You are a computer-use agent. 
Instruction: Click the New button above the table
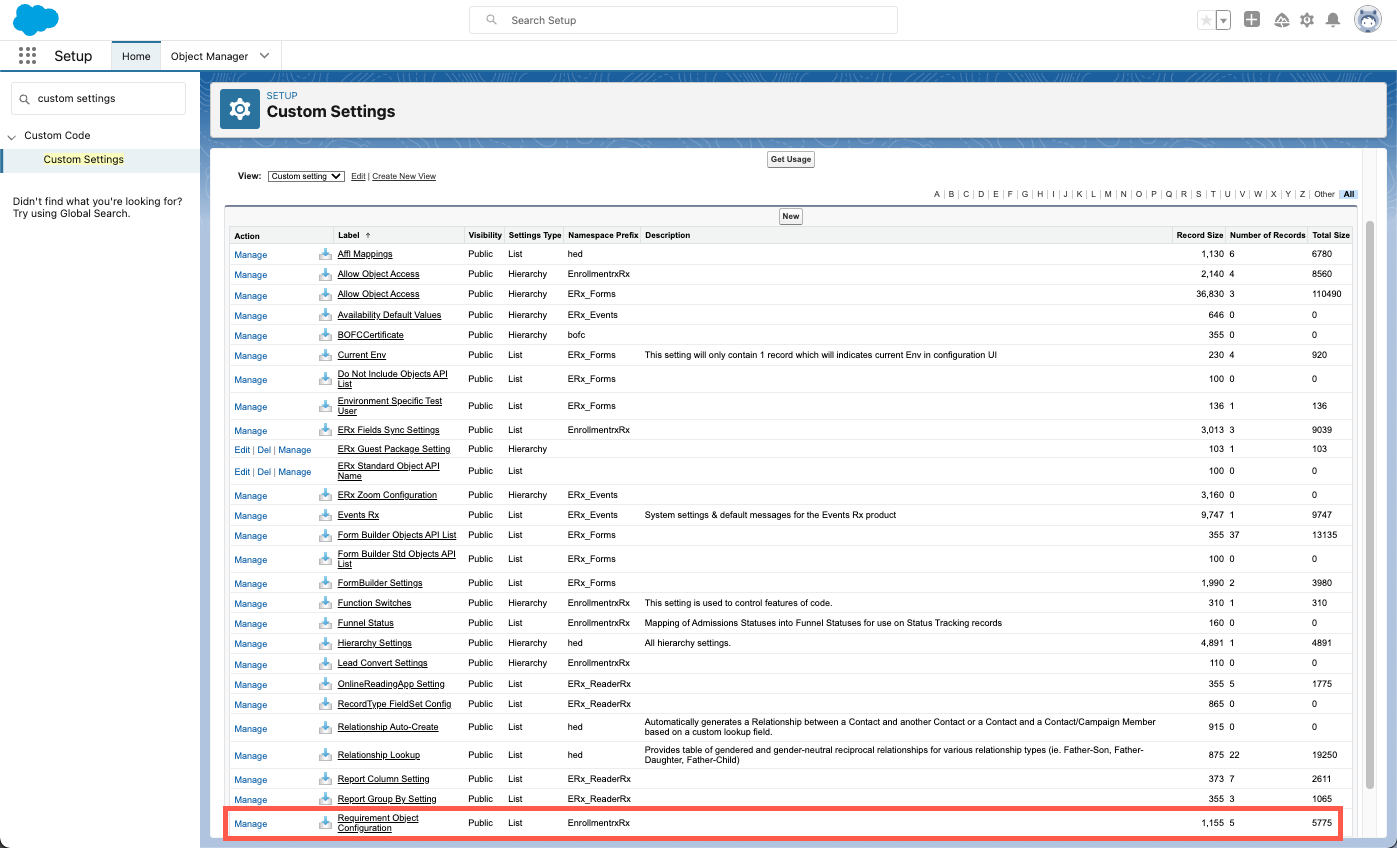click(x=791, y=216)
